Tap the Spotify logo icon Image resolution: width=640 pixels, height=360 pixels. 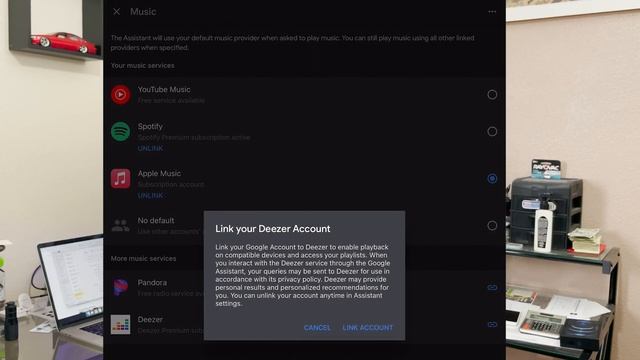pyautogui.click(x=120, y=131)
